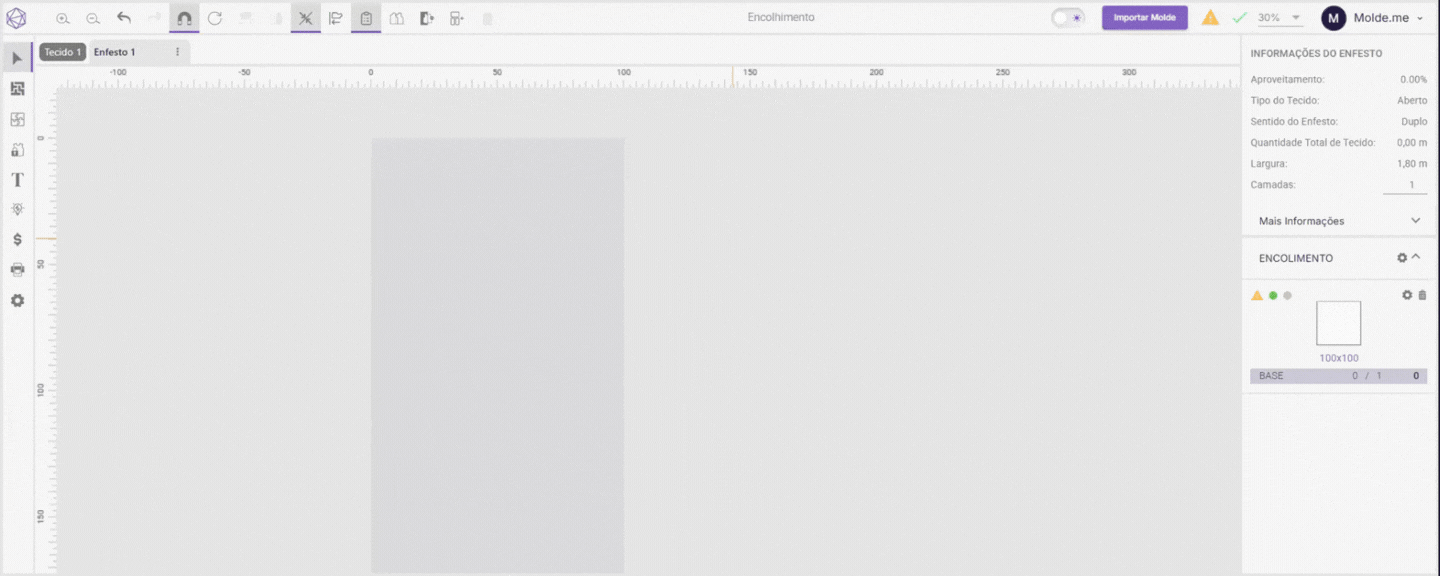Open the 30% zoom level dropdown

[1280, 18]
